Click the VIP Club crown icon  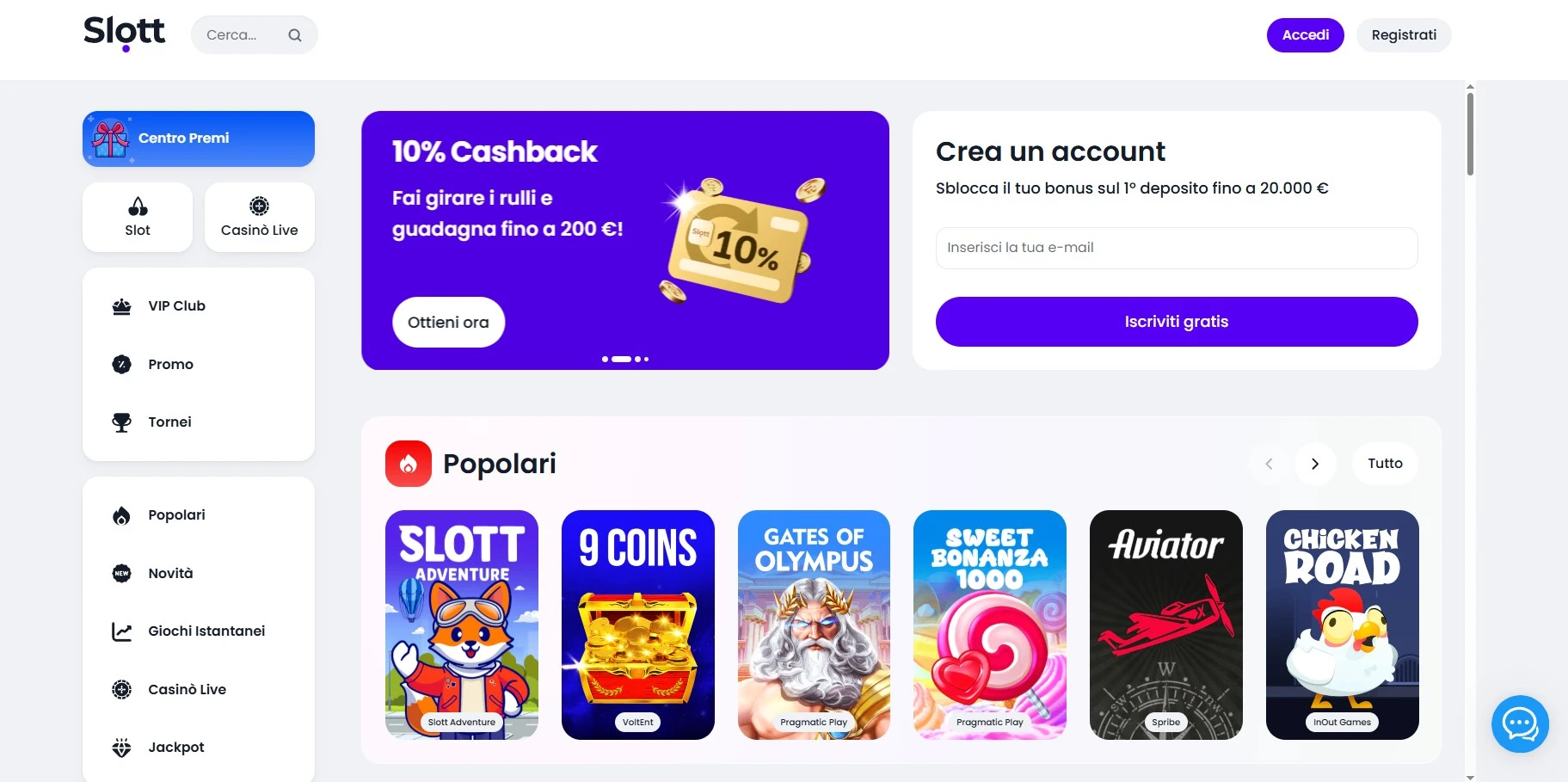(122, 306)
